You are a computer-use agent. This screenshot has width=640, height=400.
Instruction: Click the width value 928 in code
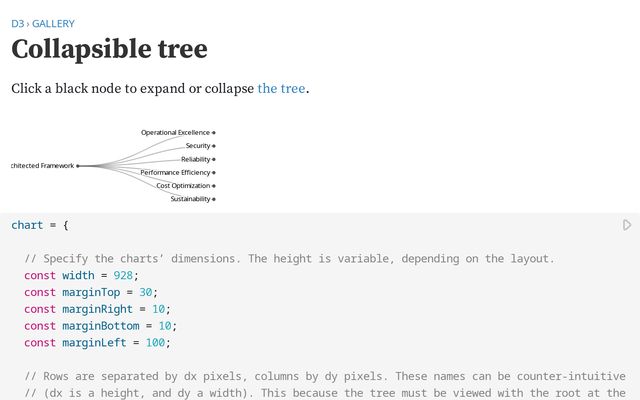click(x=117, y=275)
